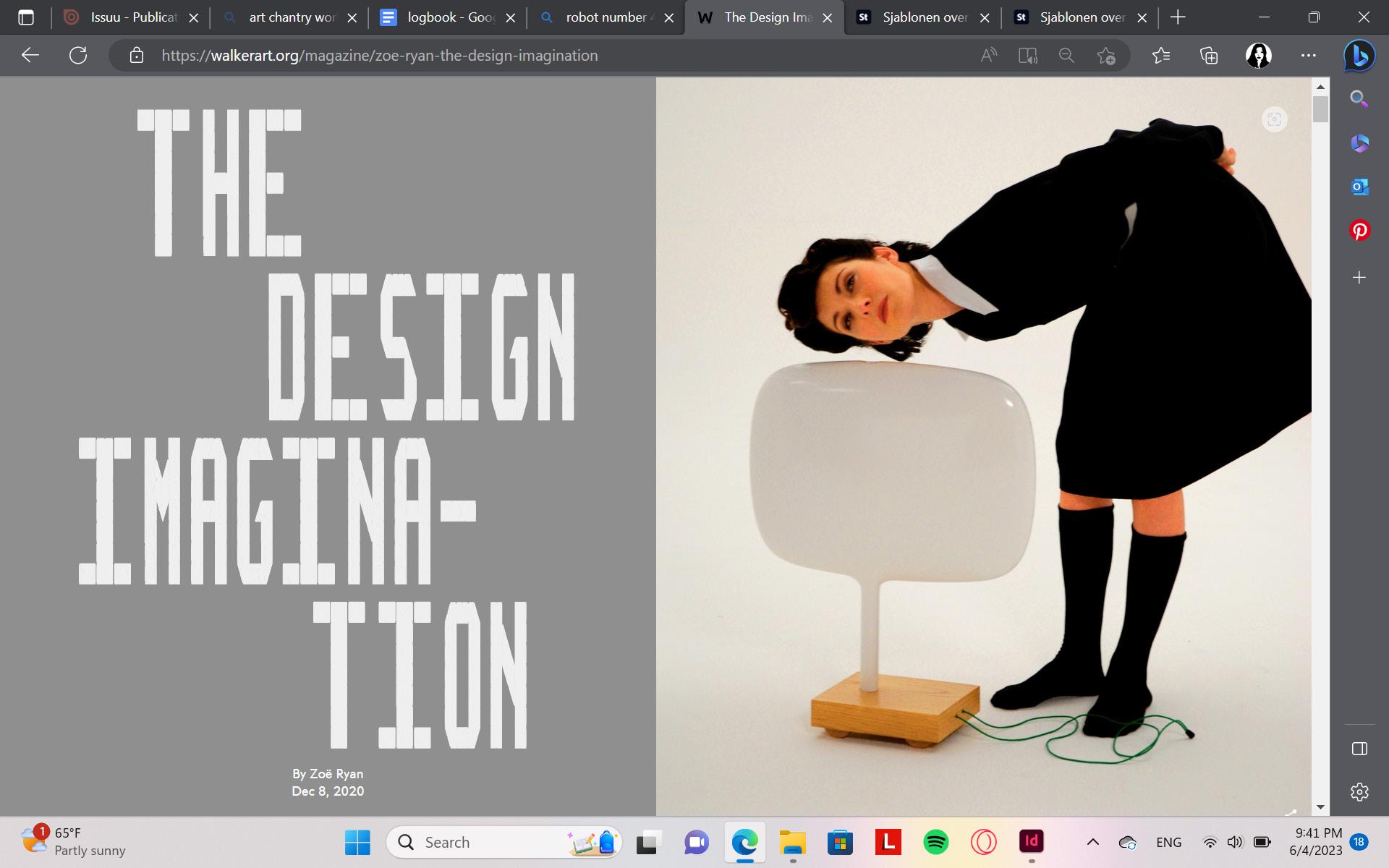Image resolution: width=1389 pixels, height=868 pixels.
Task: Open a new browser tab
Action: click(x=1178, y=17)
